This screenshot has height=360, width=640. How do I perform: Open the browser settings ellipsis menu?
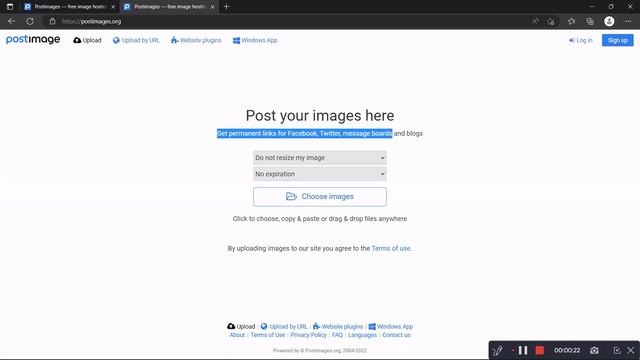click(x=628, y=21)
